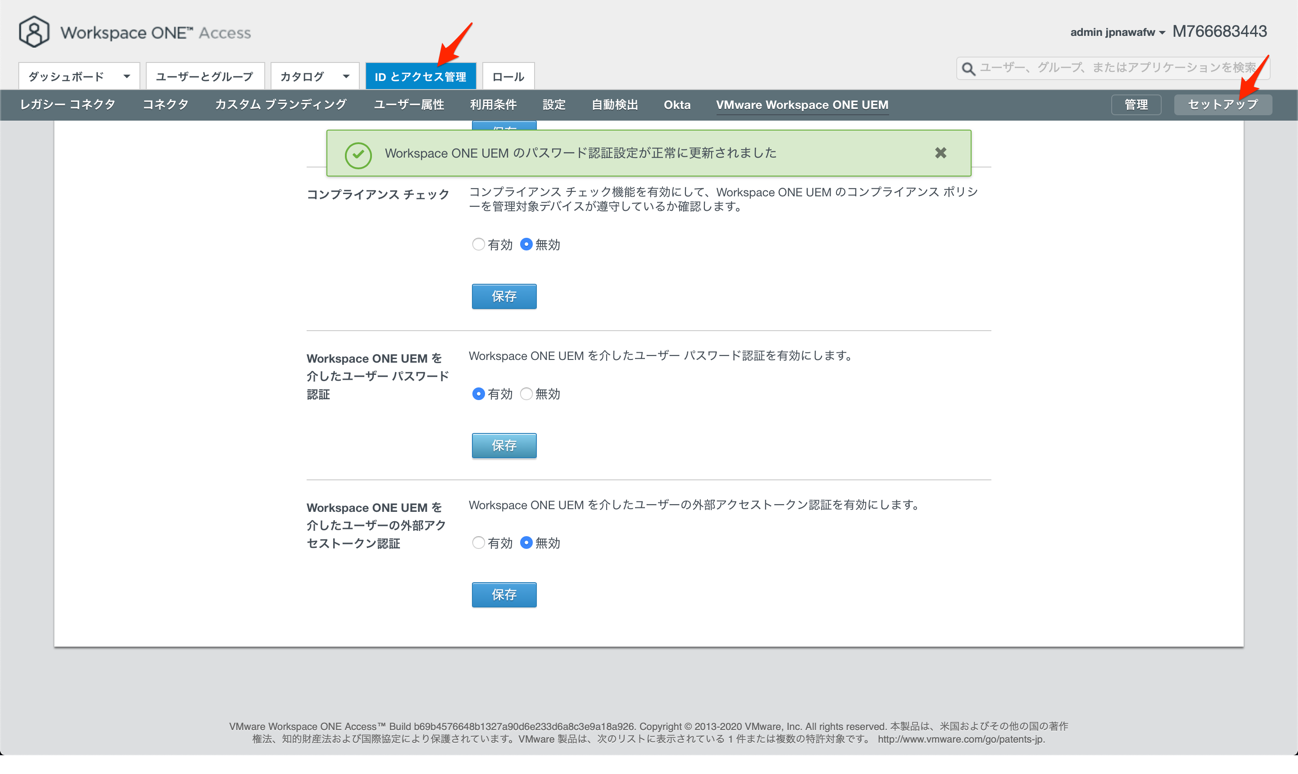Viewport: 1298px width, 774px height.
Task: Open the 利用条件 submenu item
Action: (x=493, y=104)
